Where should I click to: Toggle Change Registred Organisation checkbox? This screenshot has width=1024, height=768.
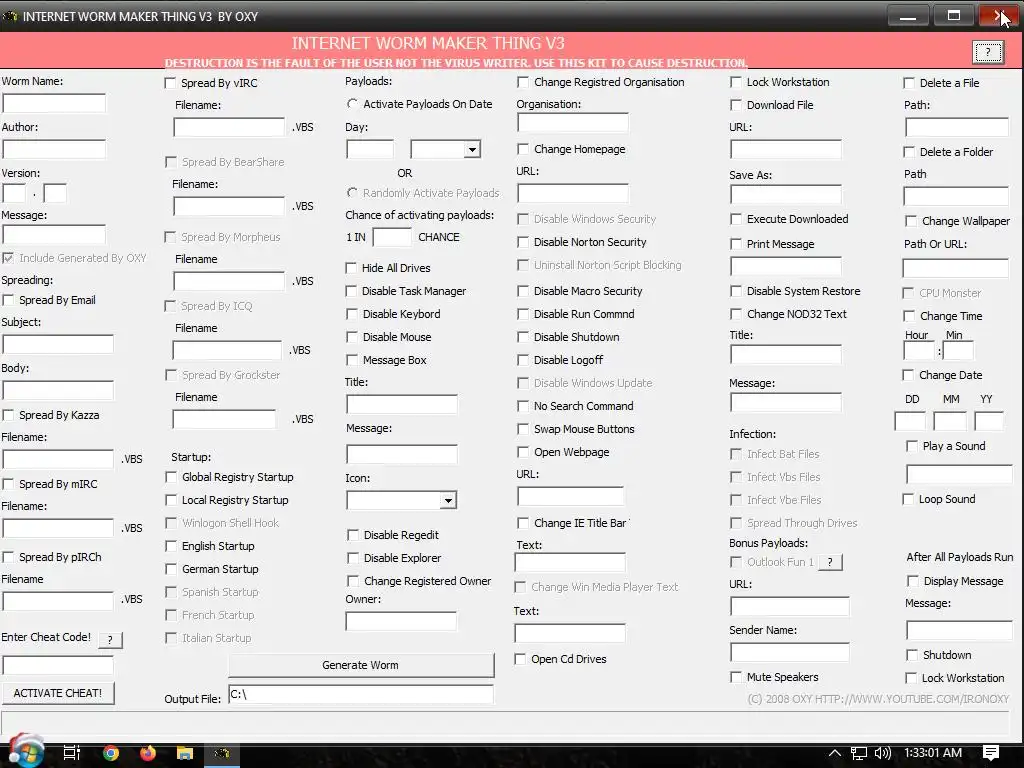pyautogui.click(x=522, y=82)
